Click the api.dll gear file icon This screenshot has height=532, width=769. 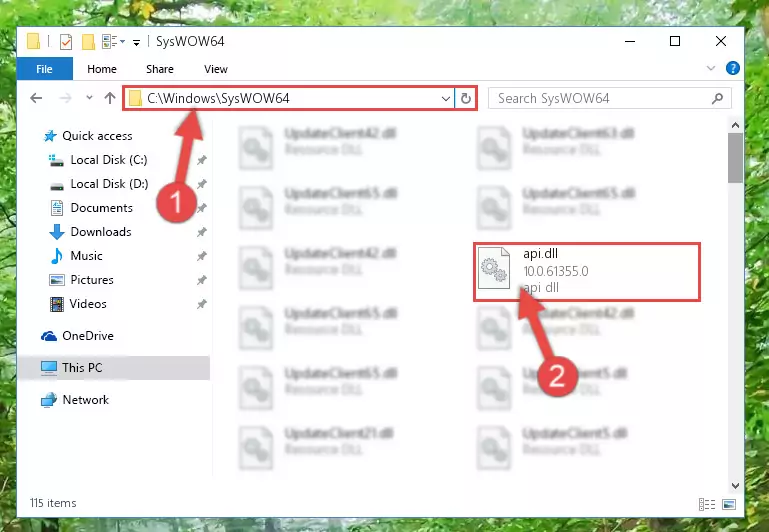(x=494, y=269)
